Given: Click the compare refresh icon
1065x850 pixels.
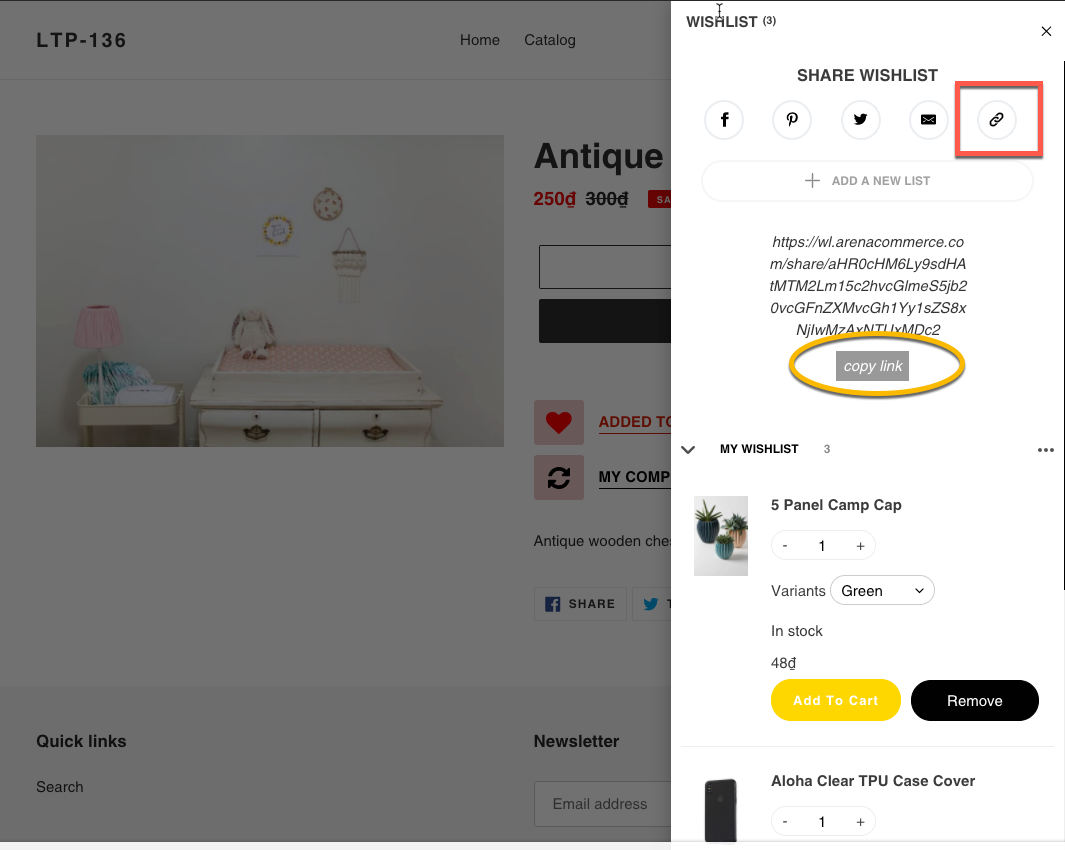Looking at the screenshot, I should 558,478.
